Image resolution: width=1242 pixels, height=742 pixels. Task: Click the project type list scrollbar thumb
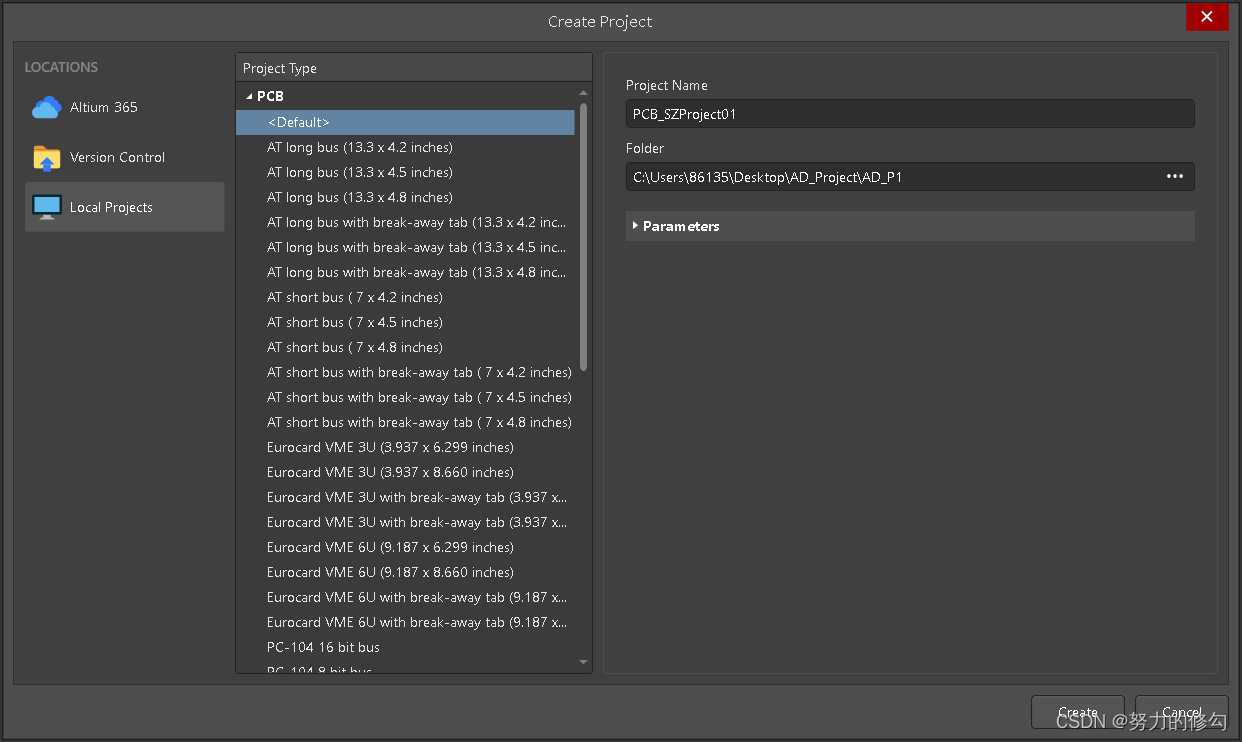pos(584,237)
